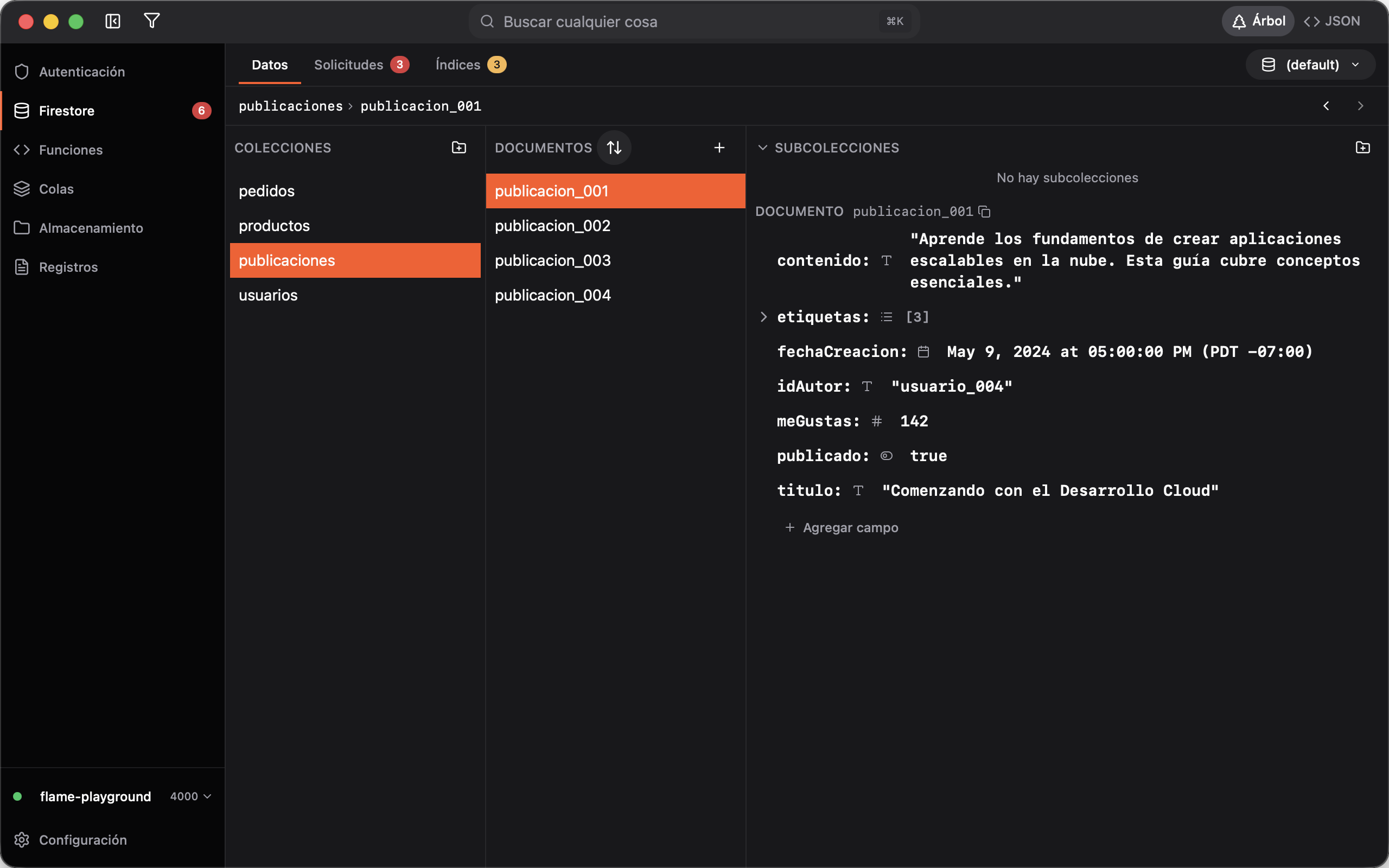Click publicacion_001 in the breadcrumb path
Screen dimensions: 1389x868
[420, 106]
